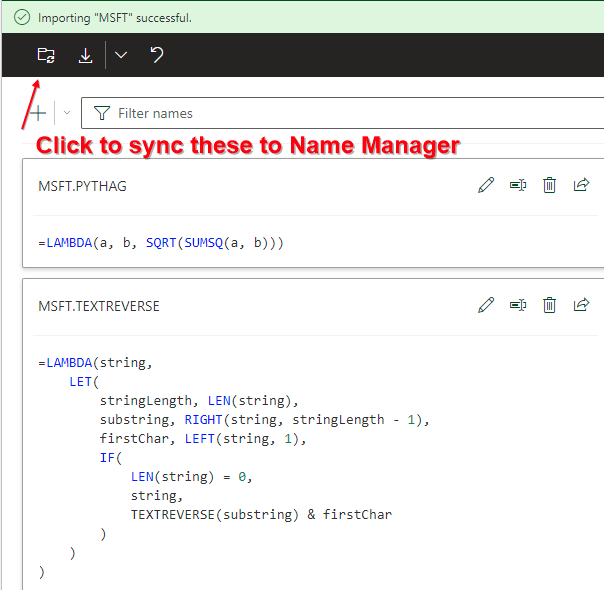
Task: Delete MSFT.PYTHAG with the trash icon
Action: (x=549, y=185)
